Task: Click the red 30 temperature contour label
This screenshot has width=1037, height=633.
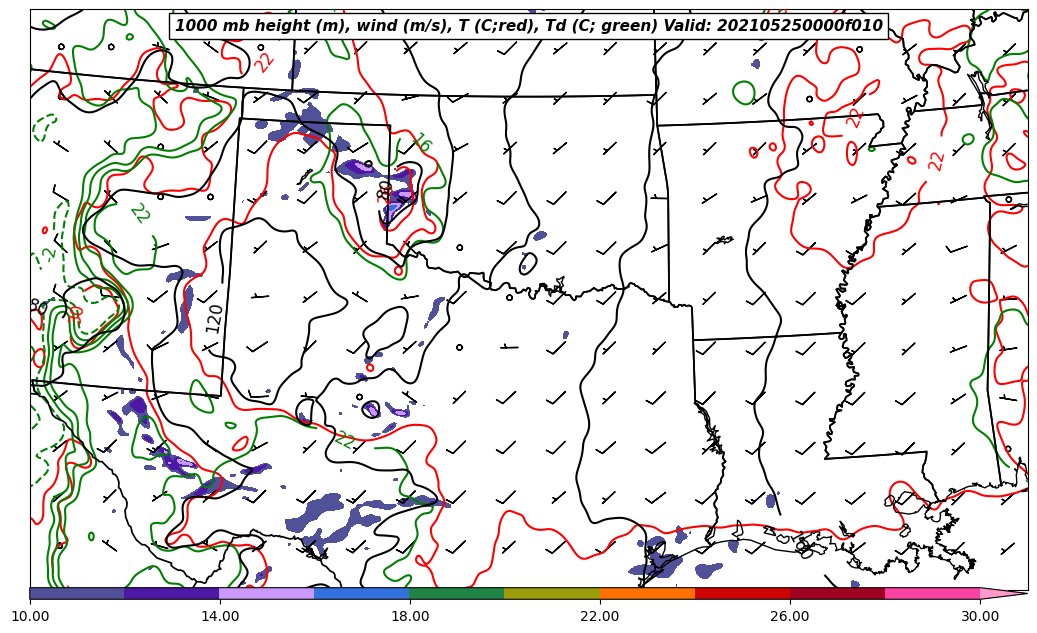Action: point(75,314)
